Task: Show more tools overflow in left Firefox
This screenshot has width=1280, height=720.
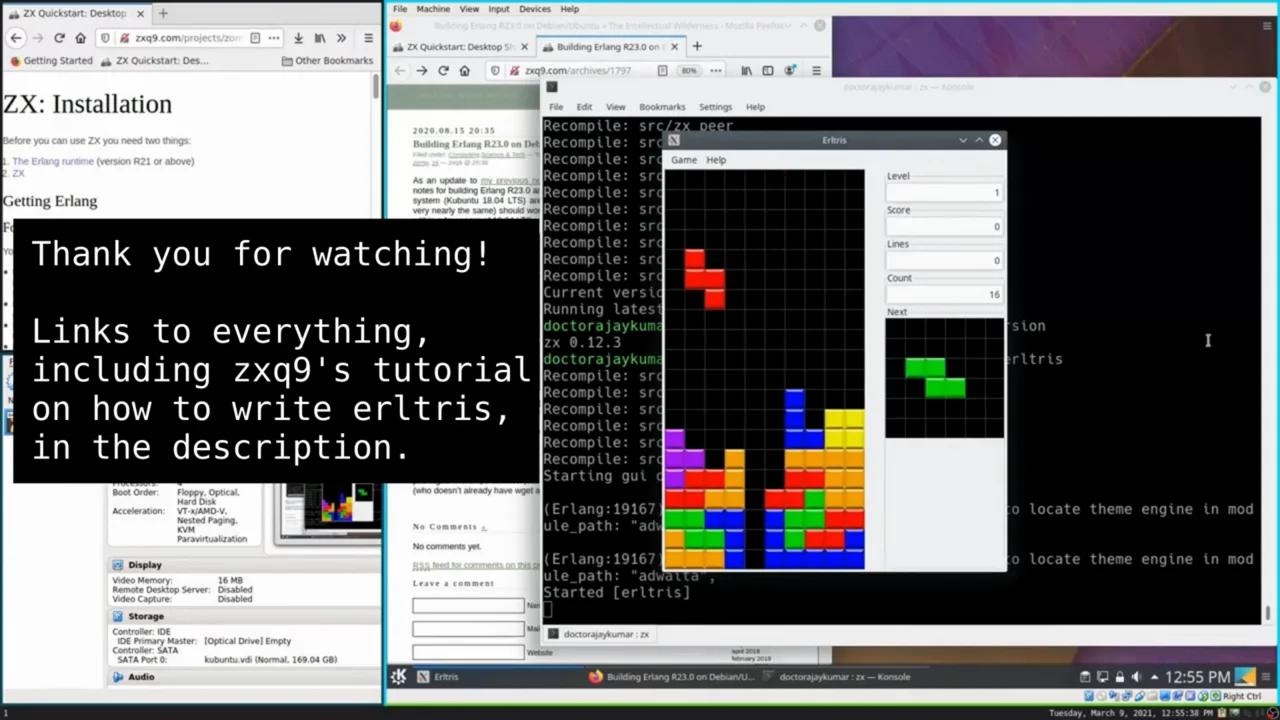Action: [x=341, y=38]
